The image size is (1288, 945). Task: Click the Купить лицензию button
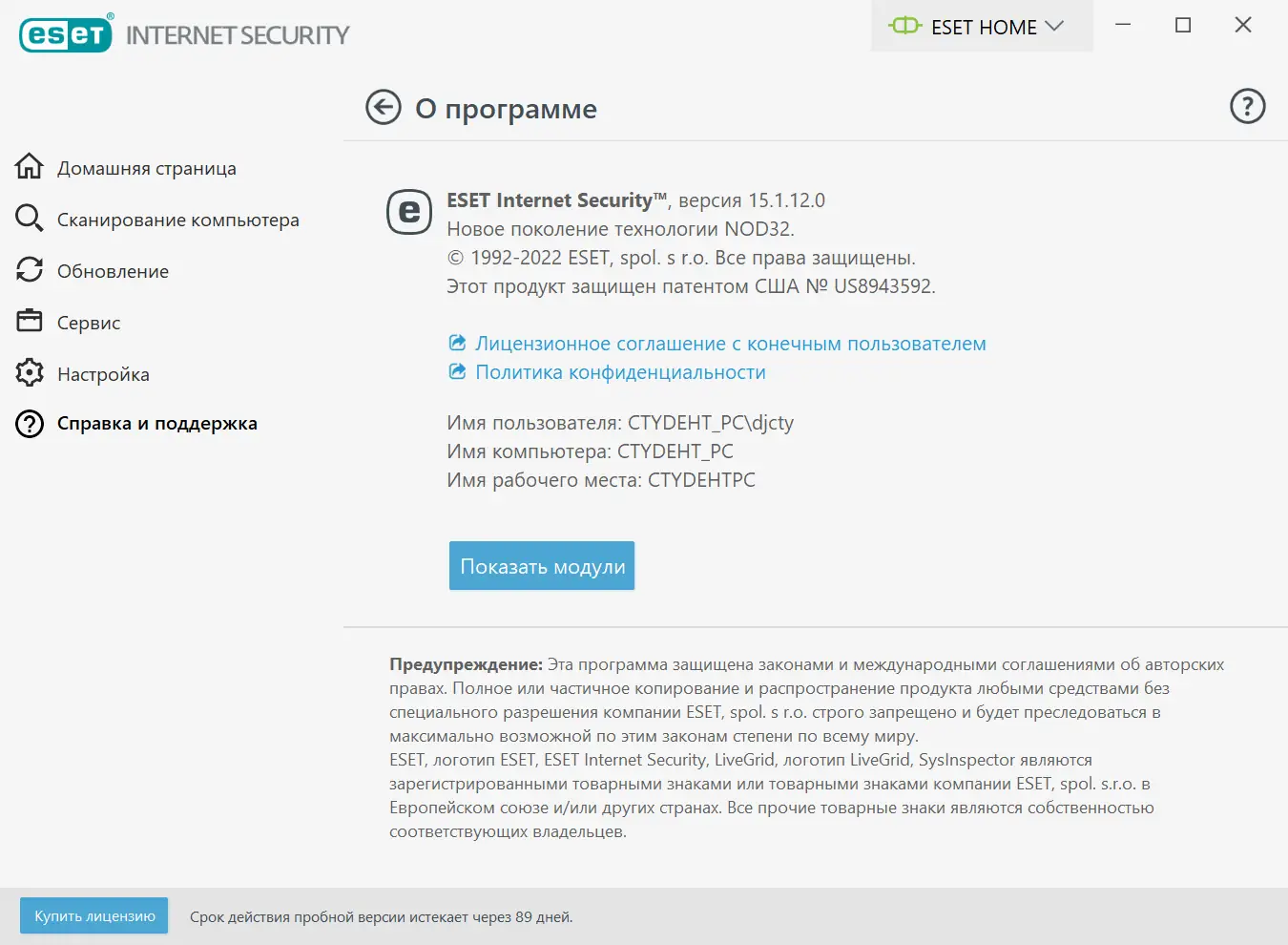[x=93, y=915]
